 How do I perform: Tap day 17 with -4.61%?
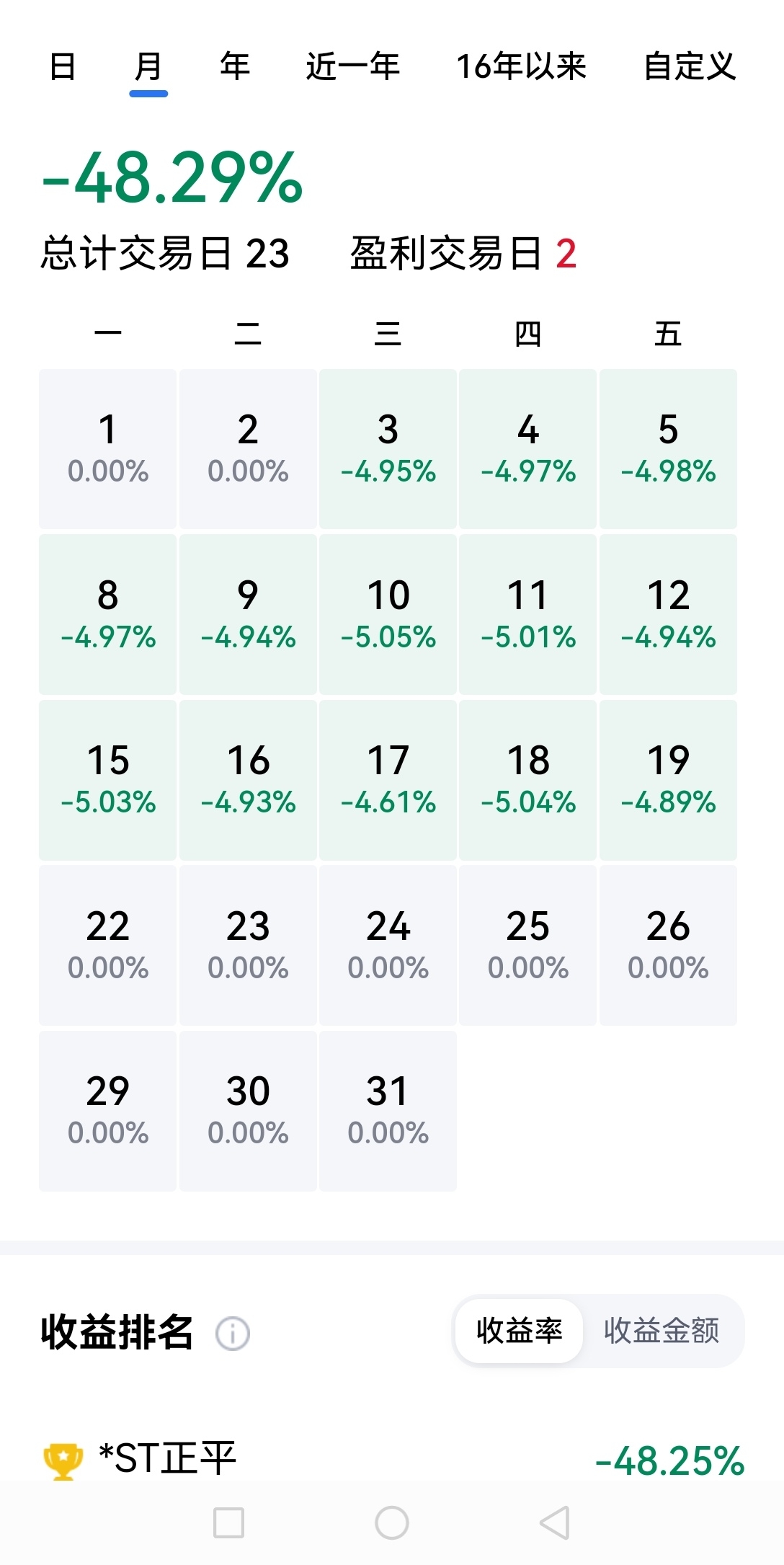[388, 779]
